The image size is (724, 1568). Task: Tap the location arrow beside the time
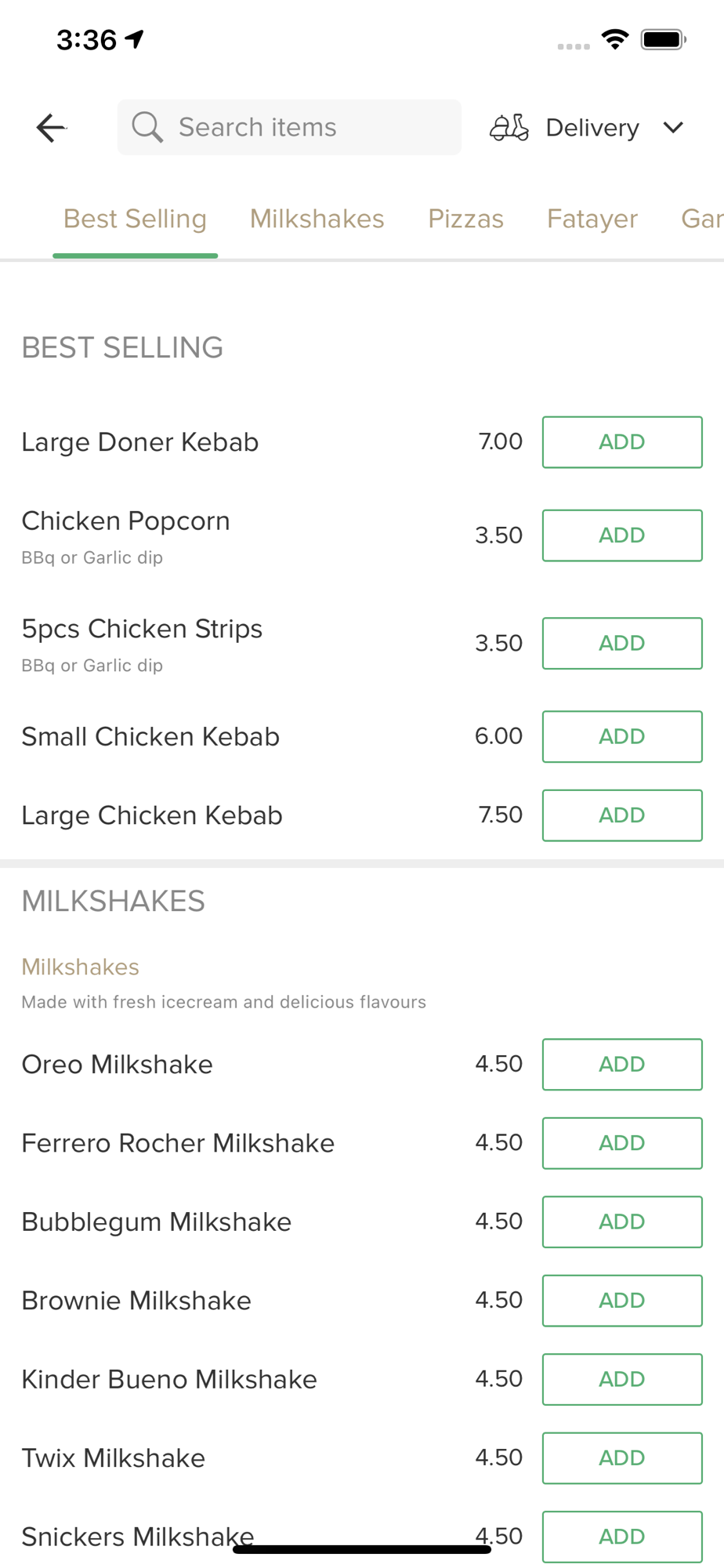[x=136, y=38]
